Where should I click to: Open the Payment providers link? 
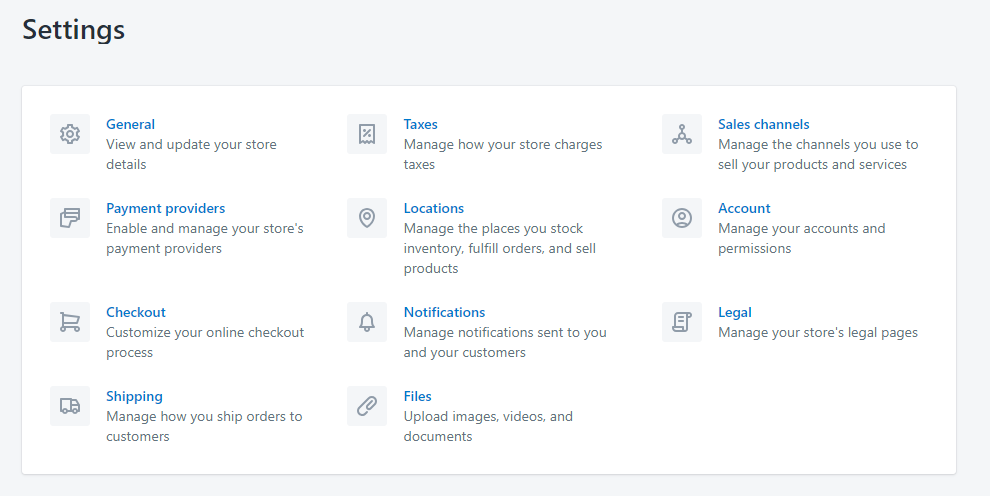pyautogui.click(x=165, y=209)
